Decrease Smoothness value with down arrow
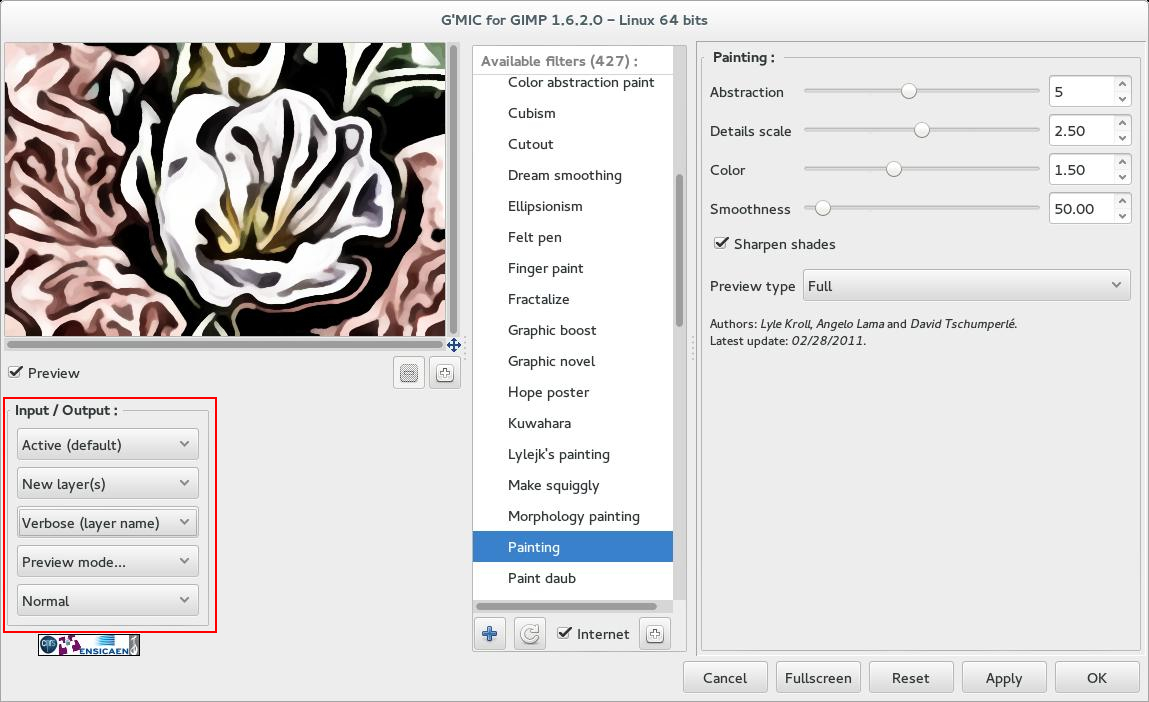 pos(1123,216)
